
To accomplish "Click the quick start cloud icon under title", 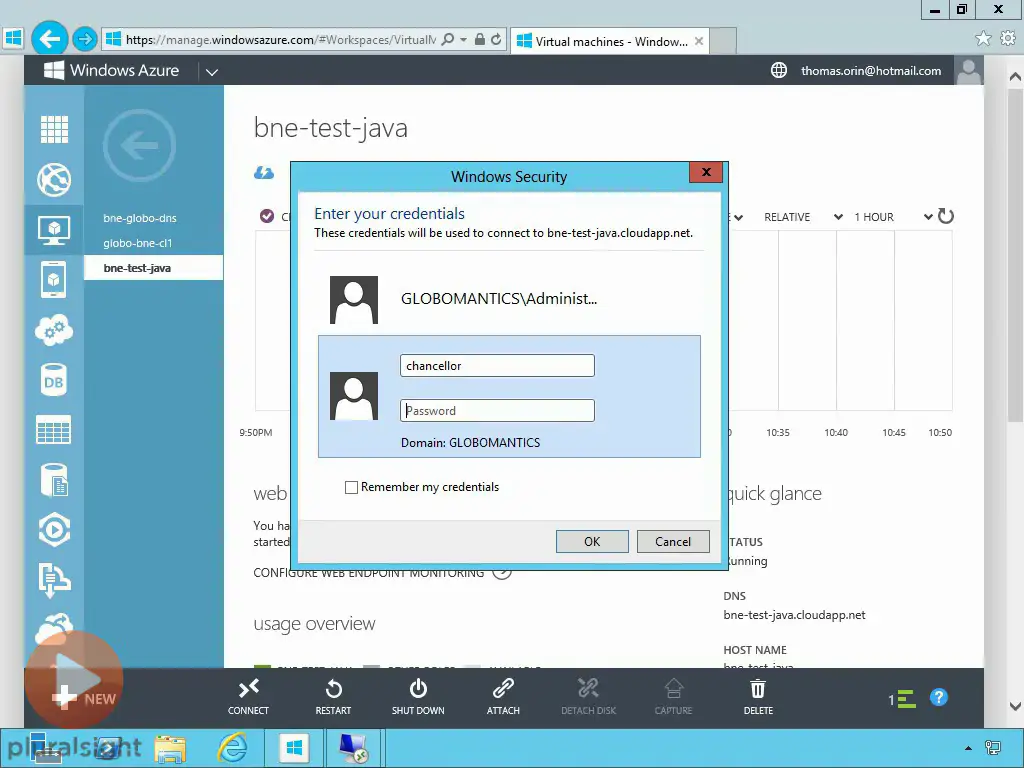I will coord(264,173).
